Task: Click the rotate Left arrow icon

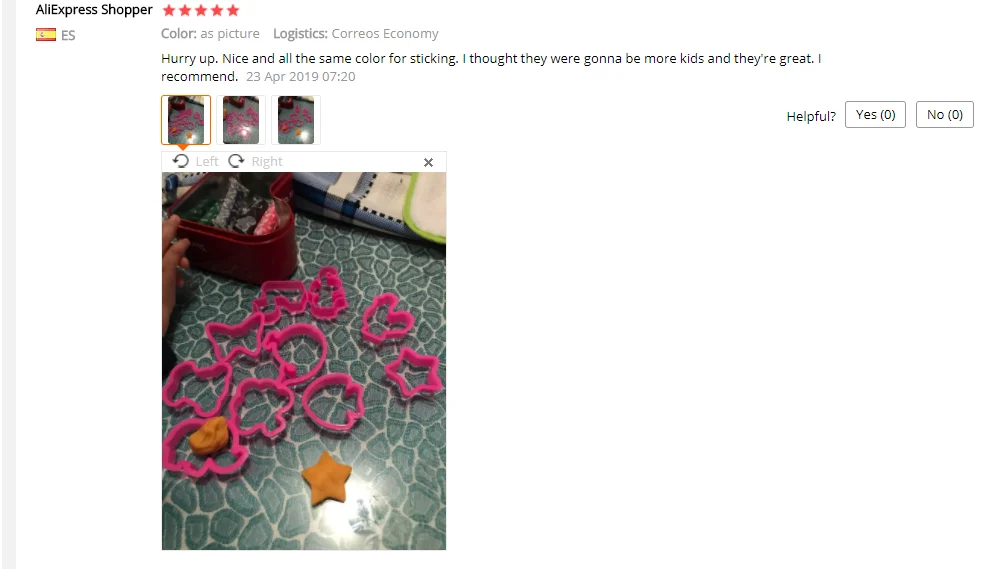Action: tap(181, 161)
